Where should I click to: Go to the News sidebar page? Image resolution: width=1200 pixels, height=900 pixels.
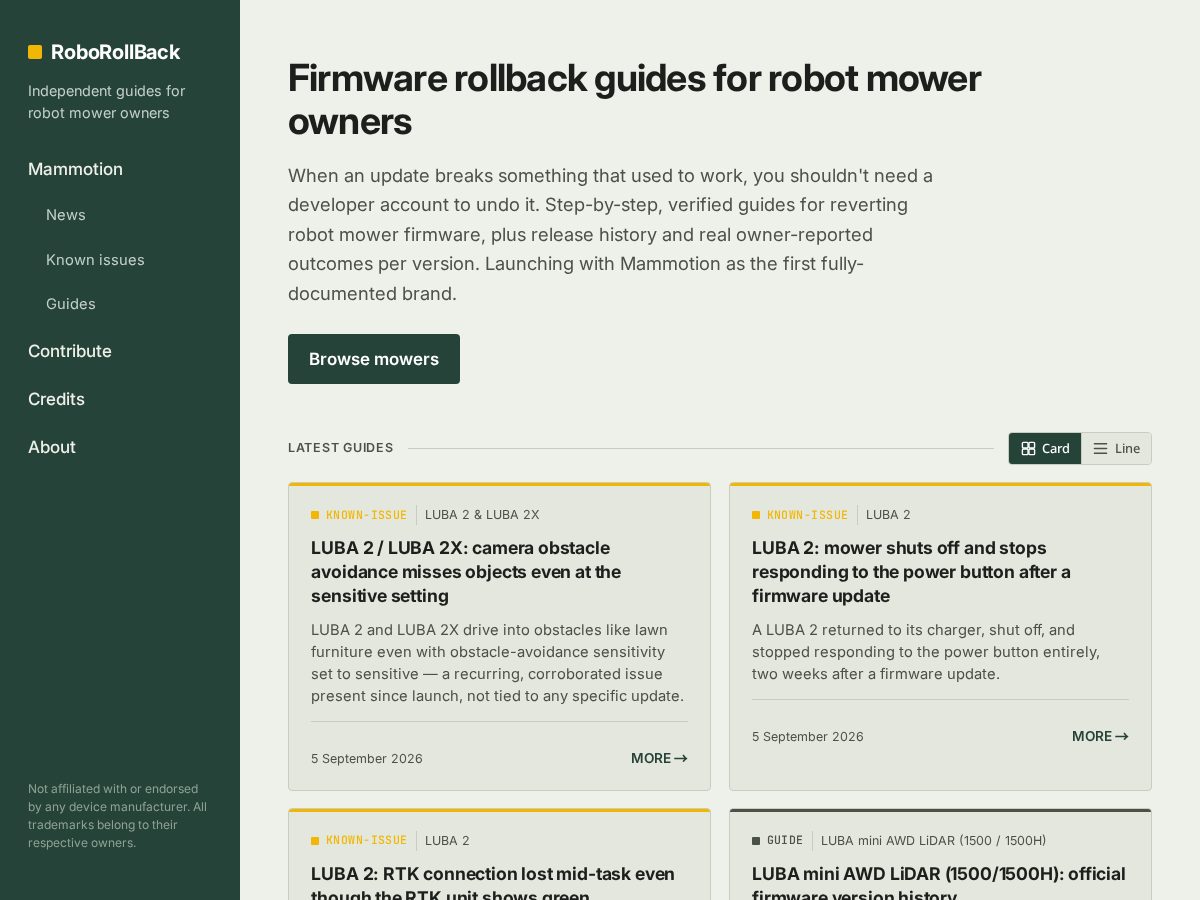[66, 215]
